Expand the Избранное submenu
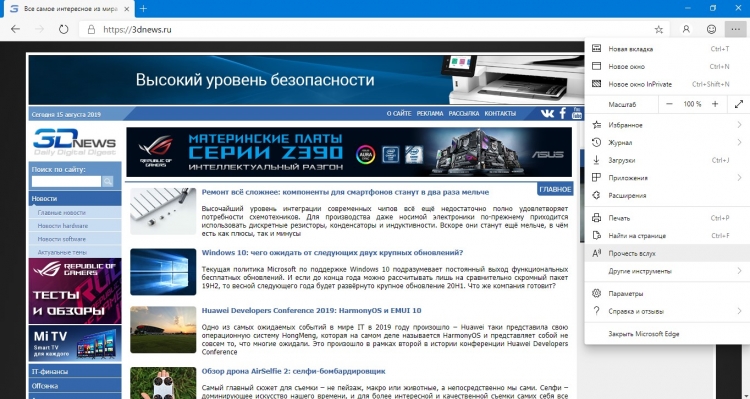 click(x=667, y=125)
